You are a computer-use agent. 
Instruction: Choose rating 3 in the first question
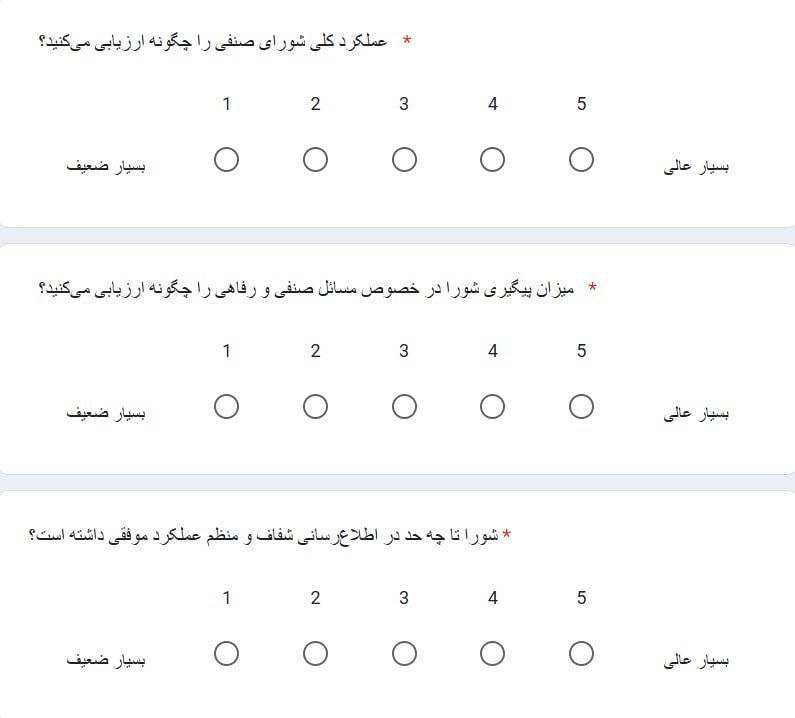404,160
